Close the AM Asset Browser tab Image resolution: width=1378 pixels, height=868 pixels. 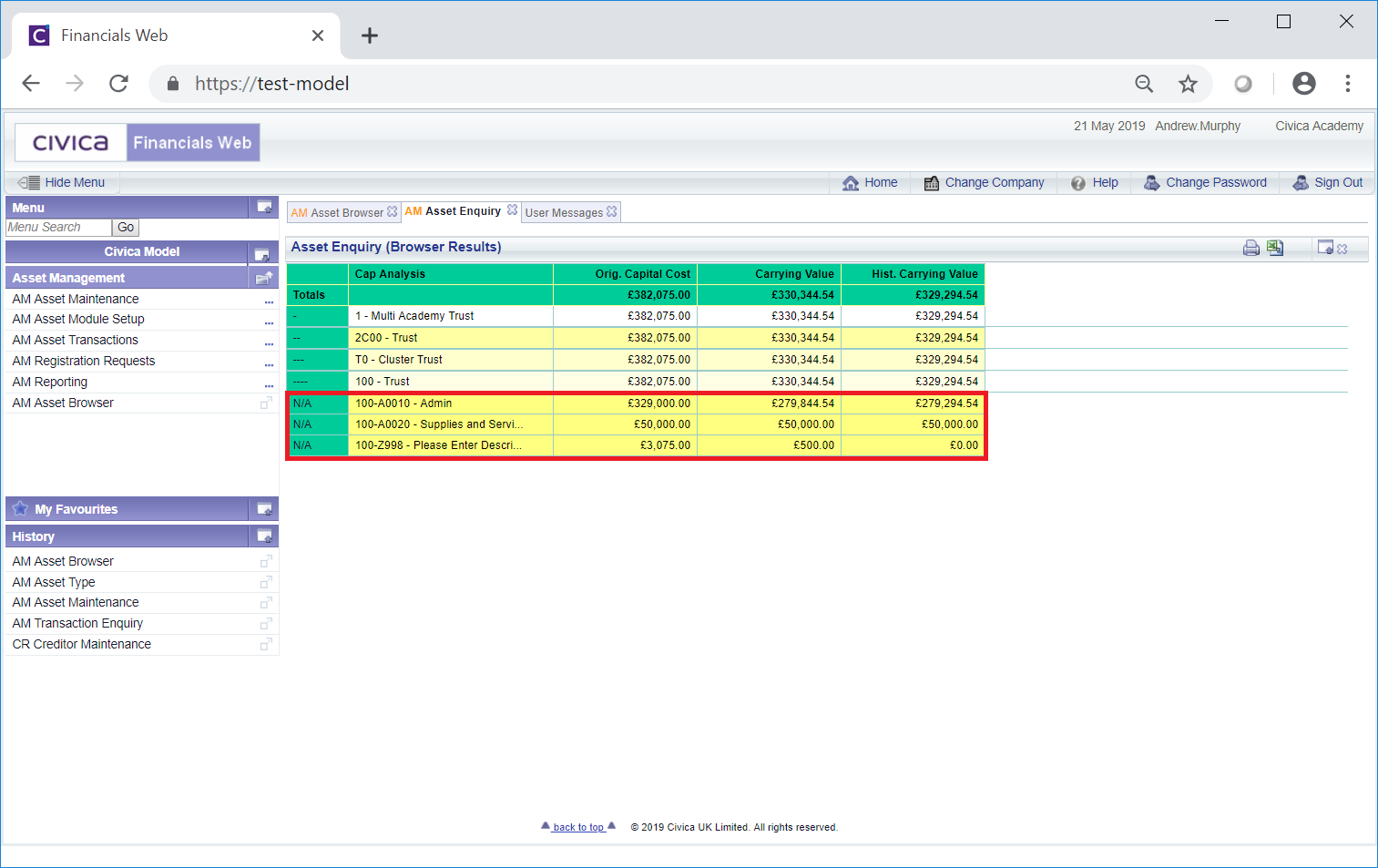(x=393, y=211)
